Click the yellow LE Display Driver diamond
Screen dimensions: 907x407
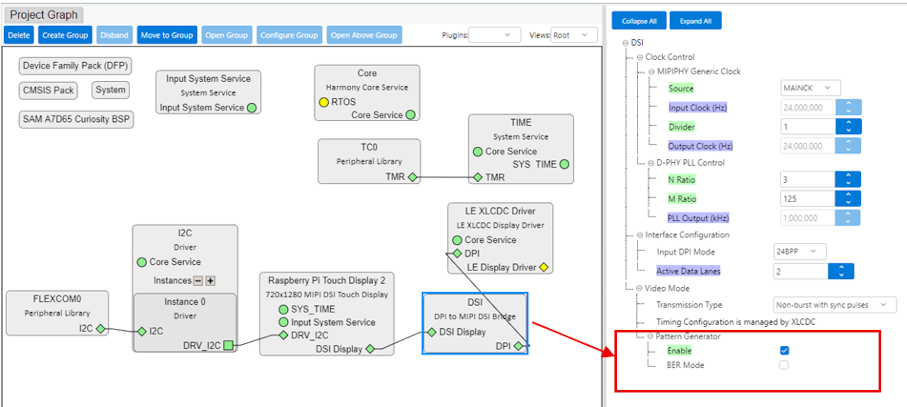click(x=544, y=267)
